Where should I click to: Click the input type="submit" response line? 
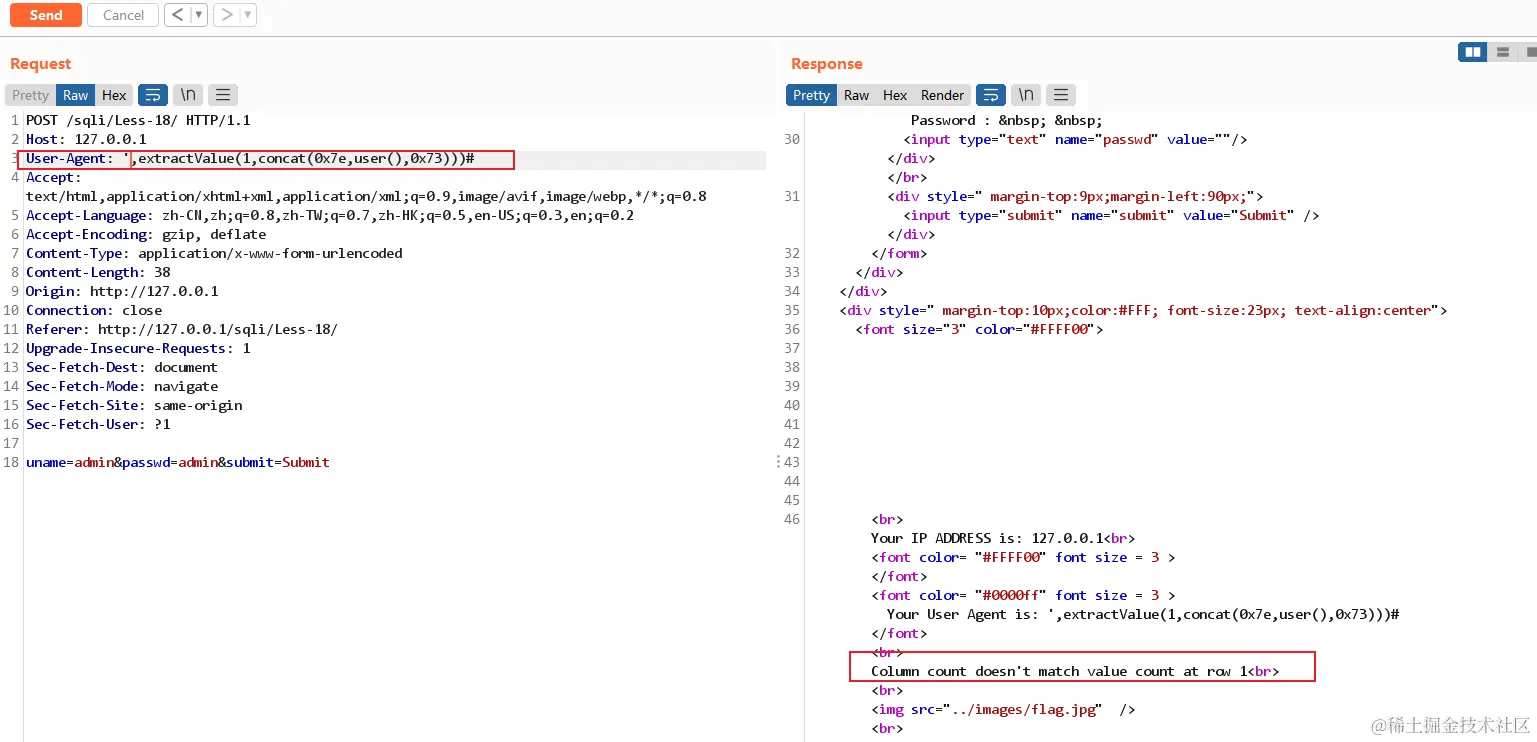click(1111, 215)
